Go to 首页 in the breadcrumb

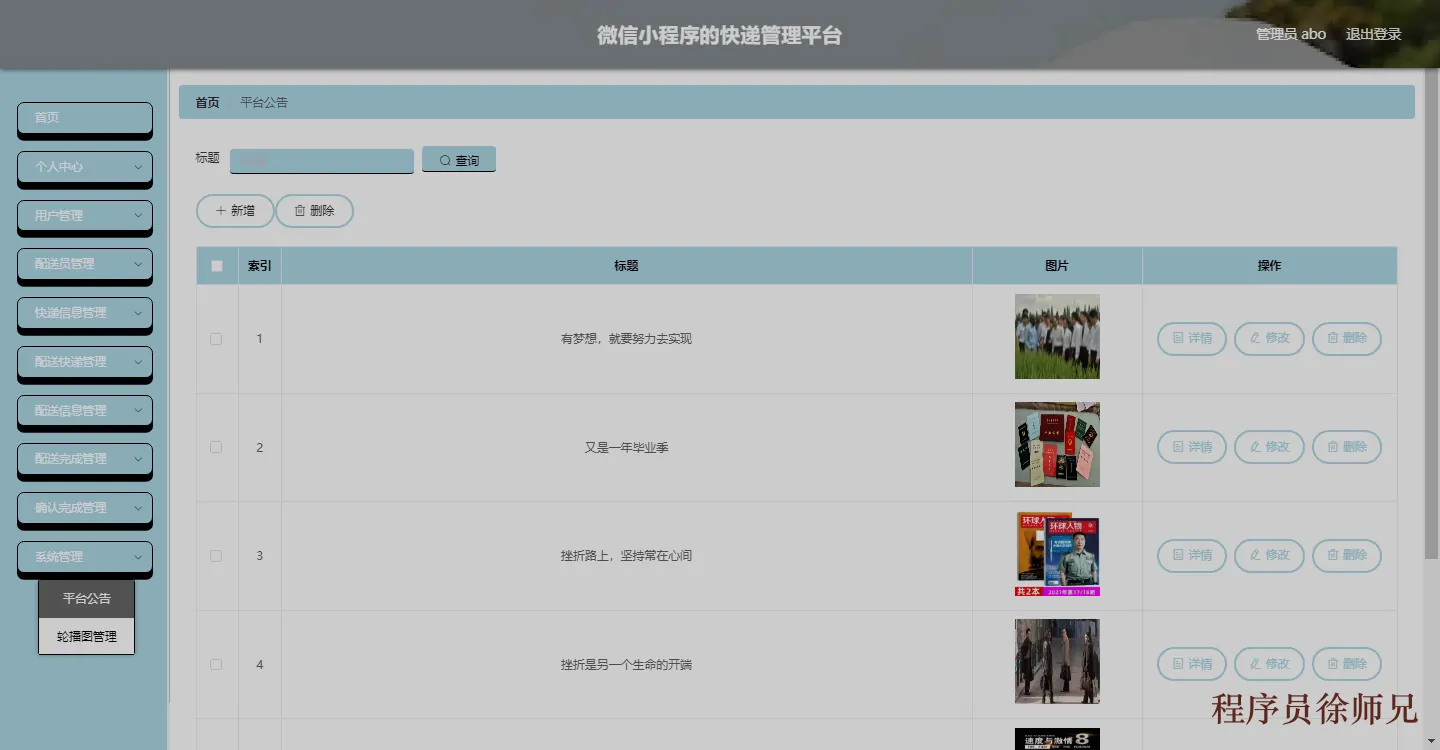207,103
